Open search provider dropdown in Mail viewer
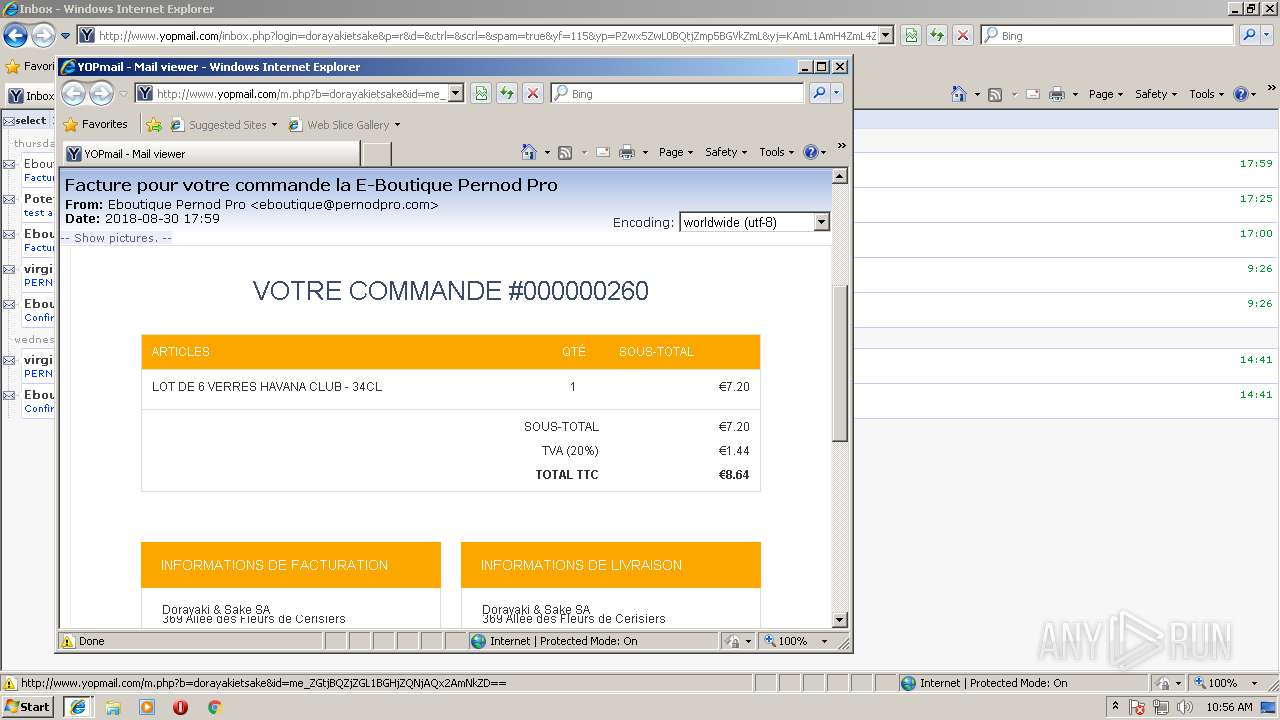The height and width of the screenshot is (720, 1280). pos(837,93)
